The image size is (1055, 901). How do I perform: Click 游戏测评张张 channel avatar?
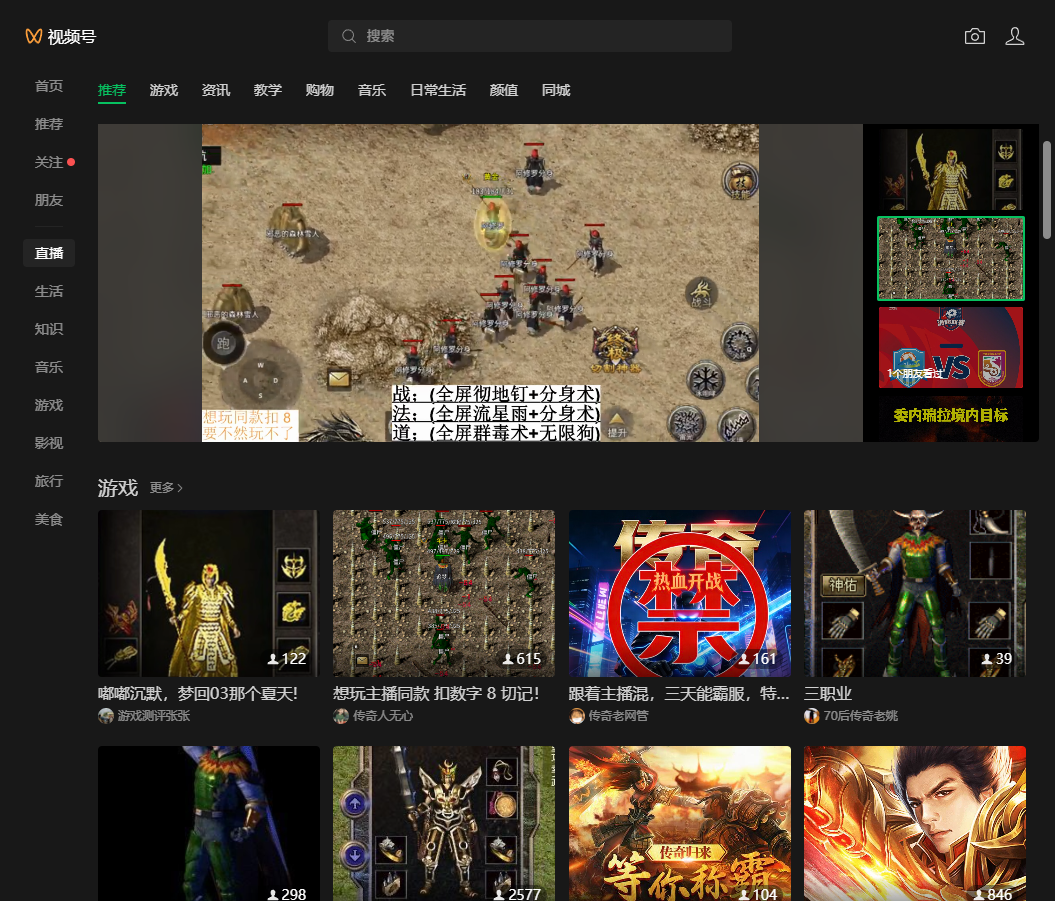coord(106,716)
